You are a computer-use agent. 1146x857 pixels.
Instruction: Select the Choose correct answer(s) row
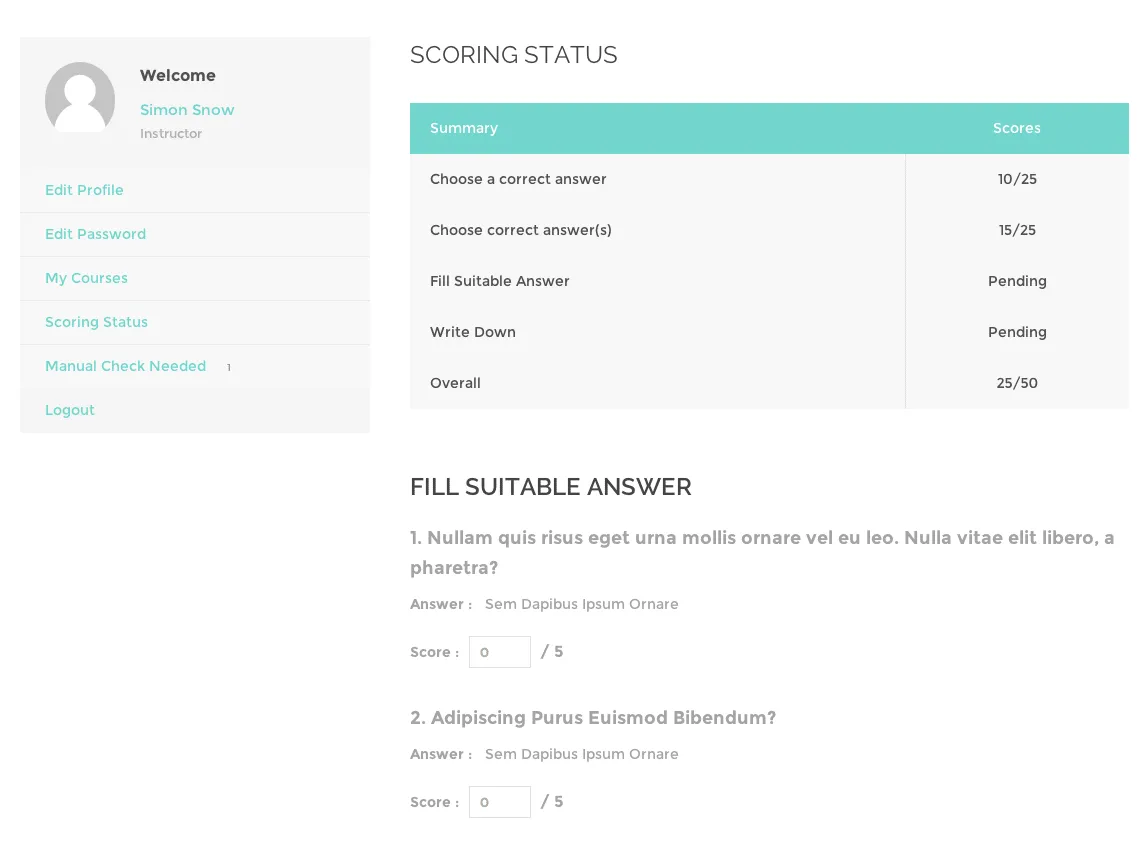521,230
